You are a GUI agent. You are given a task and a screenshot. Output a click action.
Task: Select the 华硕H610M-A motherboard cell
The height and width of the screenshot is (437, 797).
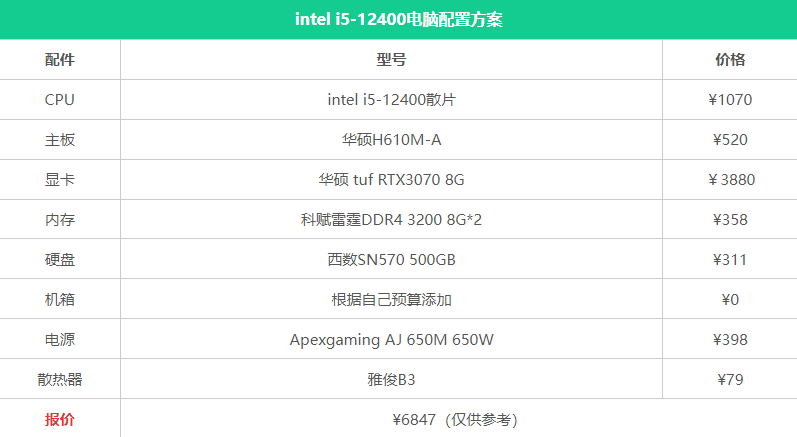tap(391, 140)
